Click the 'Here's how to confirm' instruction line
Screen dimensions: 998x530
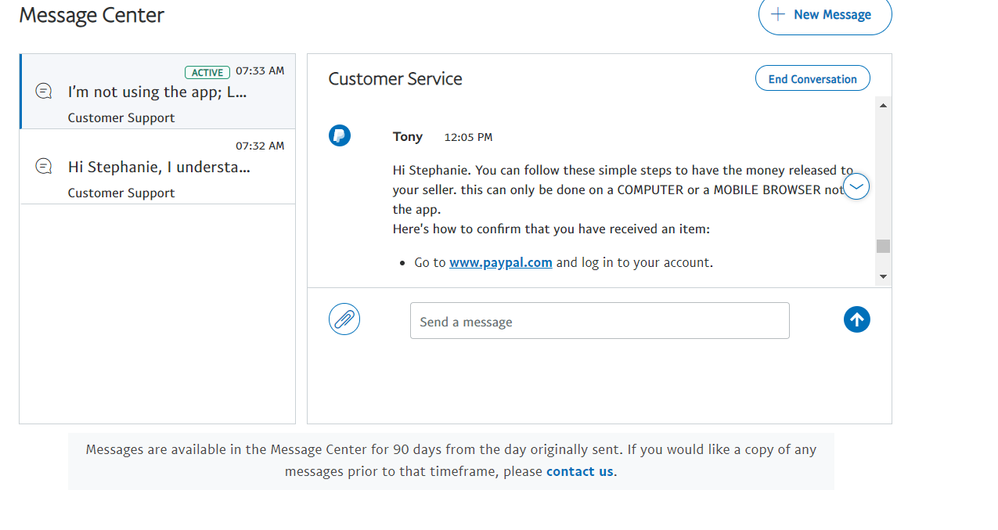[x=551, y=229]
